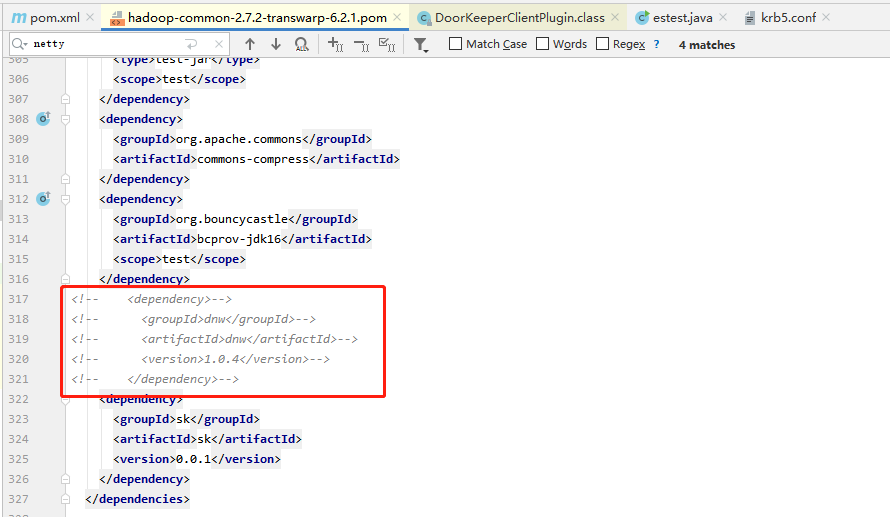890x517 pixels.
Task: Click the Regex help question mark
Action: (657, 44)
